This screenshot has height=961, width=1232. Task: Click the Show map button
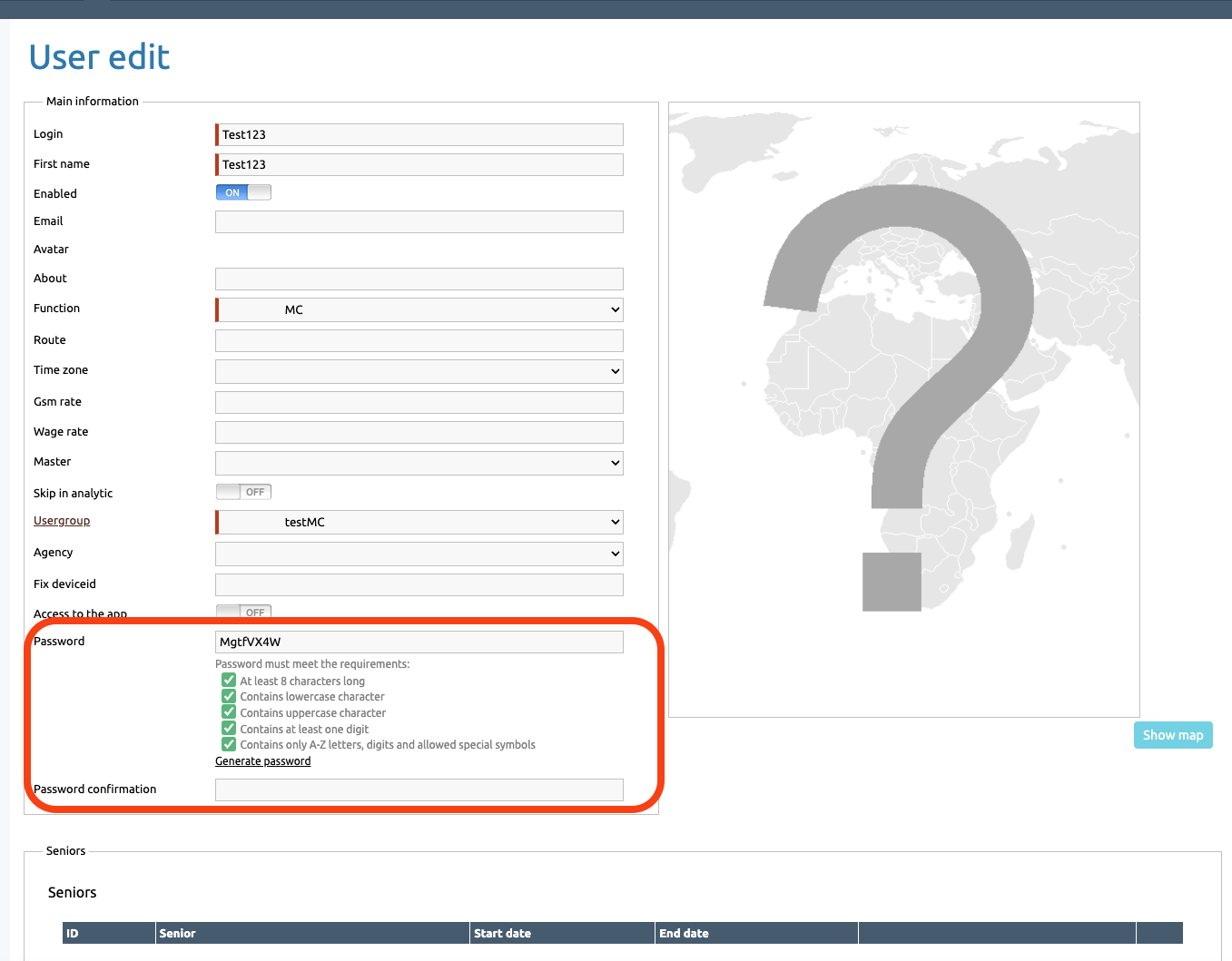tap(1172, 735)
